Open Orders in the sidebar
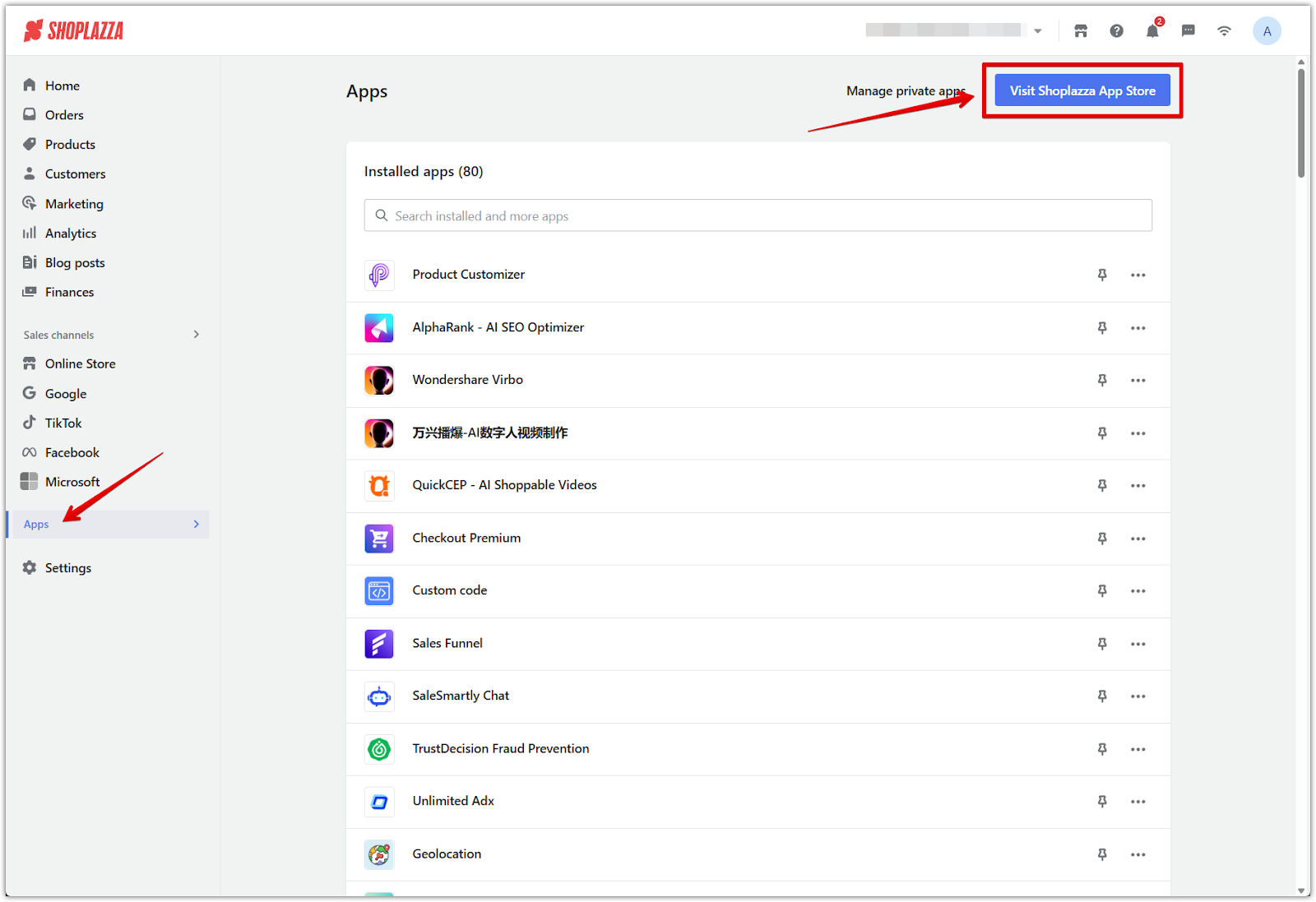Viewport: 1316px width, 902px height. 64,115
